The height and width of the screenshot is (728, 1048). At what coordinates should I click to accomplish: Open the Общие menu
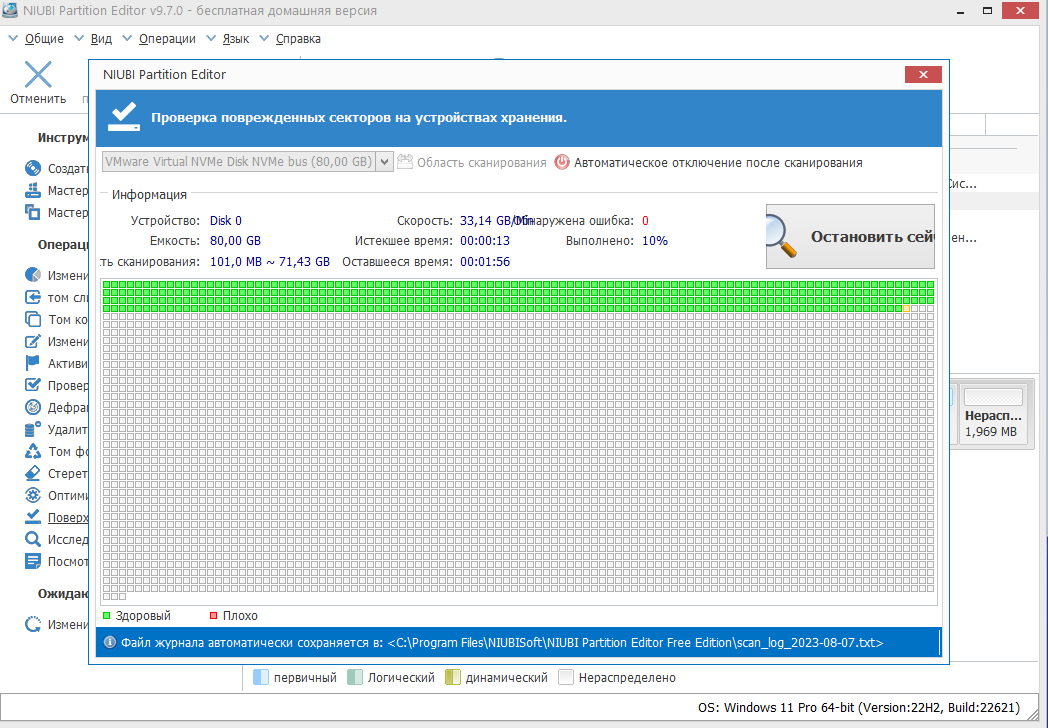tap(44, 39)
